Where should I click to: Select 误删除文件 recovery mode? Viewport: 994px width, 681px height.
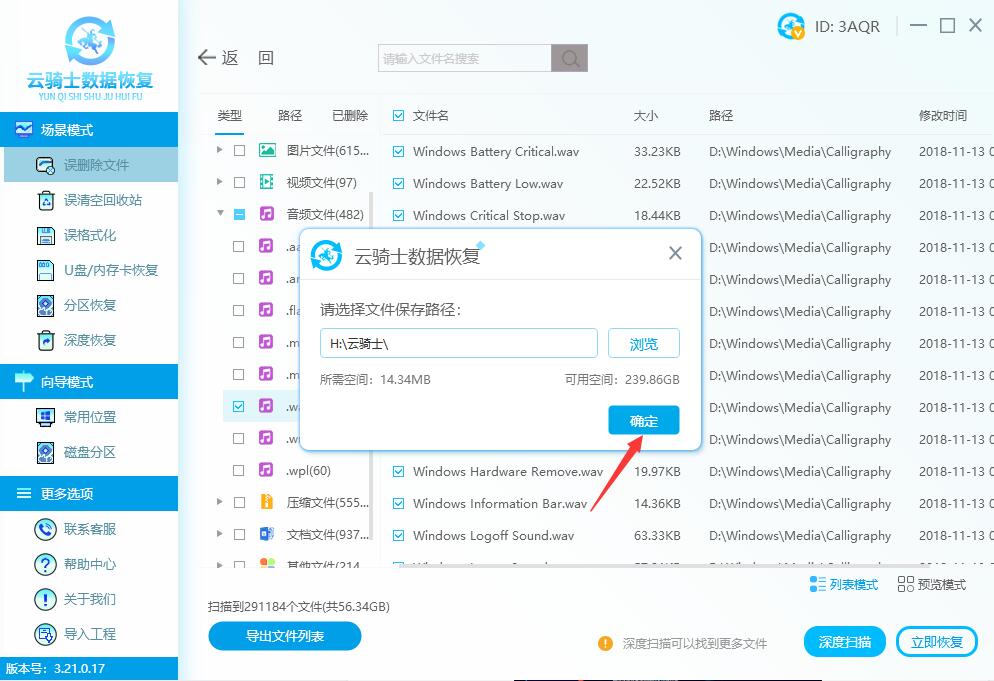click(x=91, y=165)
